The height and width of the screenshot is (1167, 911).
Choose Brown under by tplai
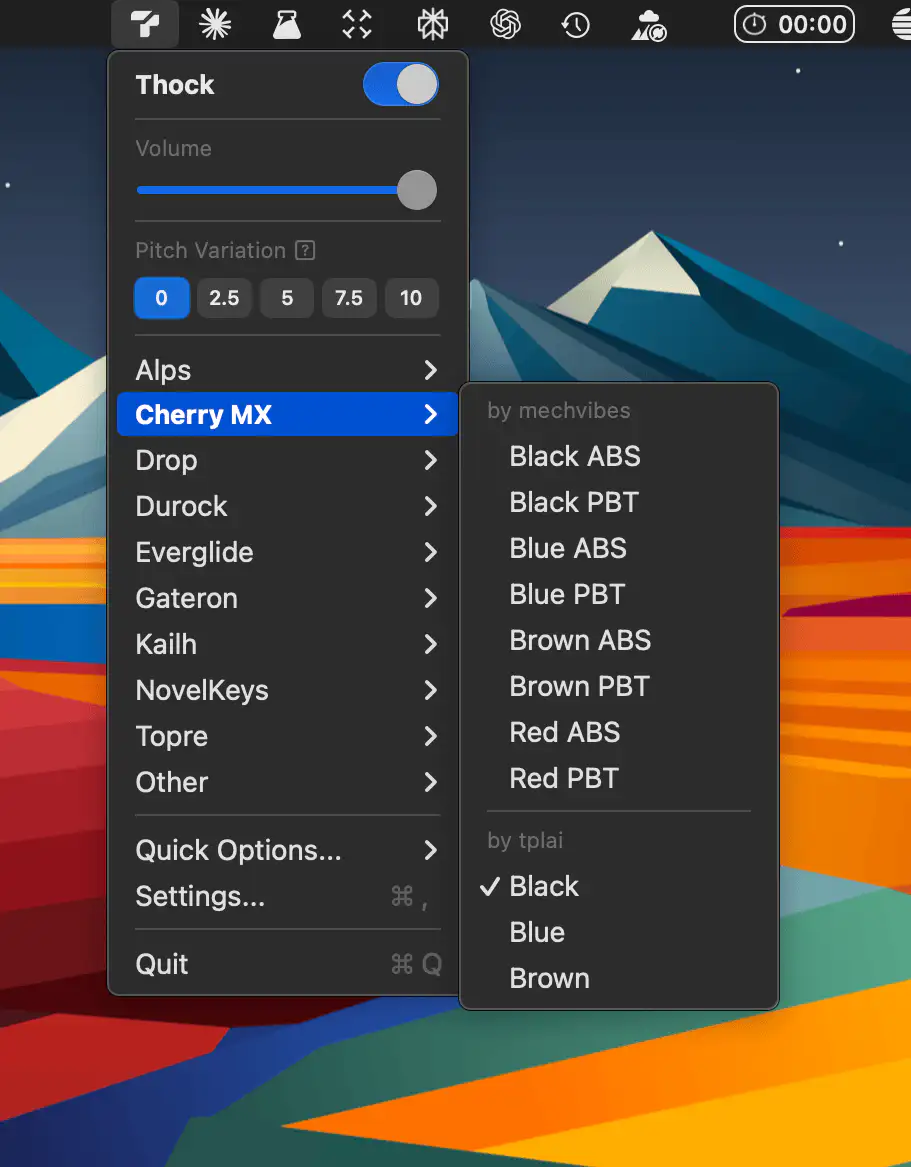click(x=549, y=979)
